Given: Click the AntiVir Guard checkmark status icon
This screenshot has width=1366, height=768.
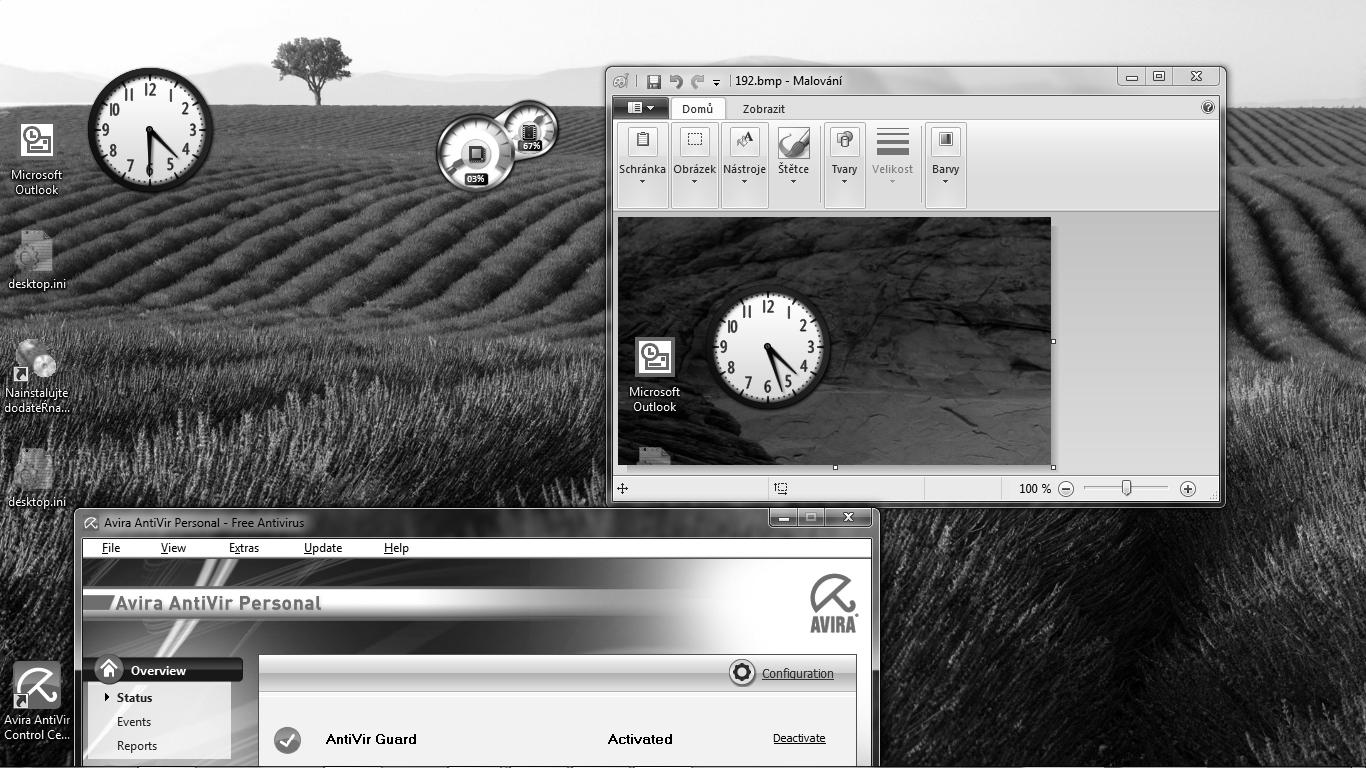Looking at the screenshot, I should 287,740.
